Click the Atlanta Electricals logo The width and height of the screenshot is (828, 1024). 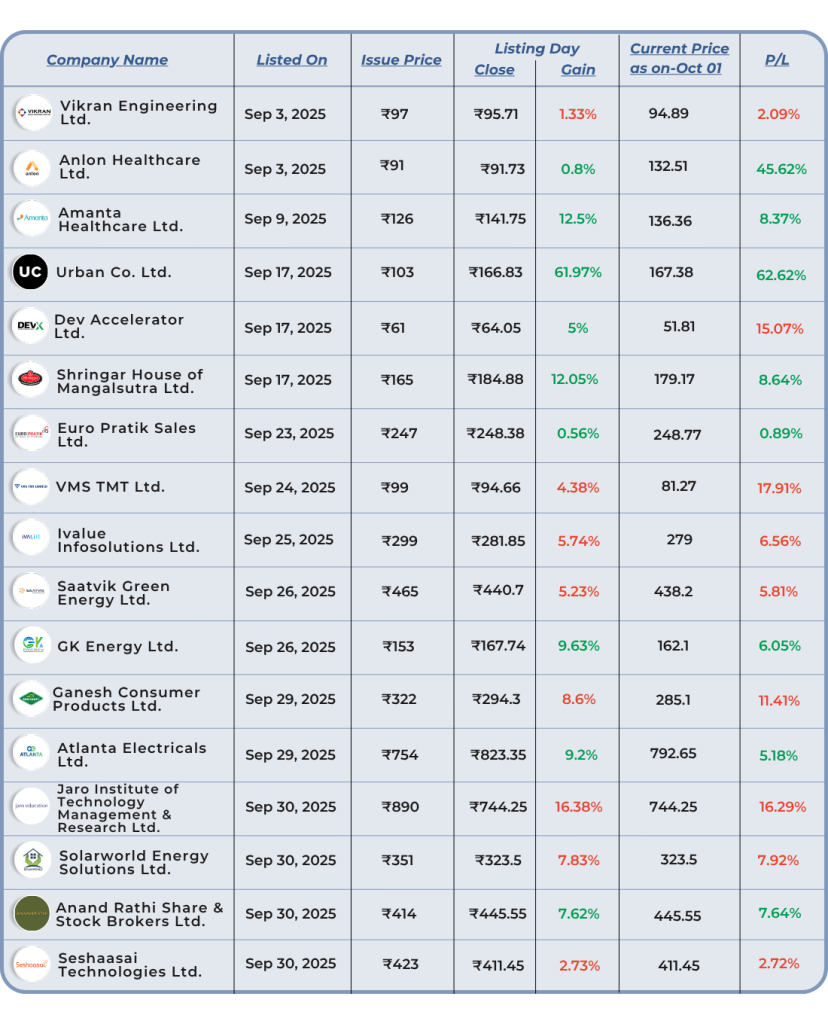32,753
